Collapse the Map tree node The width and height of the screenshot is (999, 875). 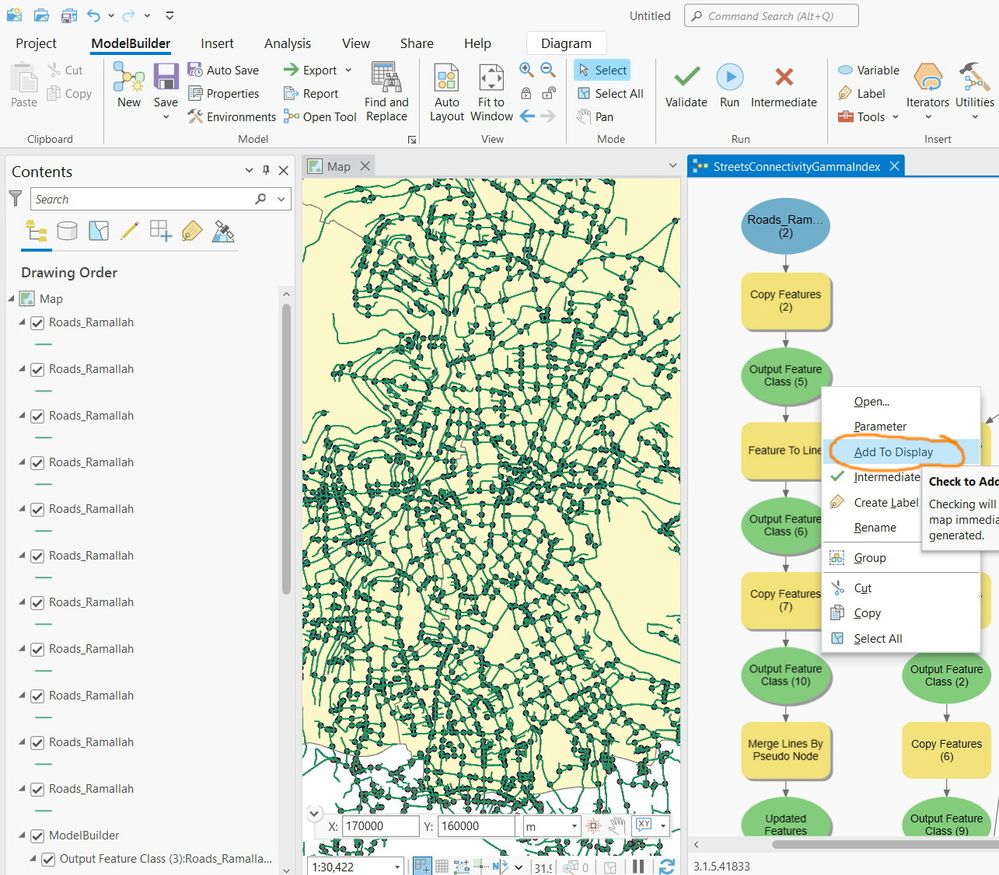13,299
